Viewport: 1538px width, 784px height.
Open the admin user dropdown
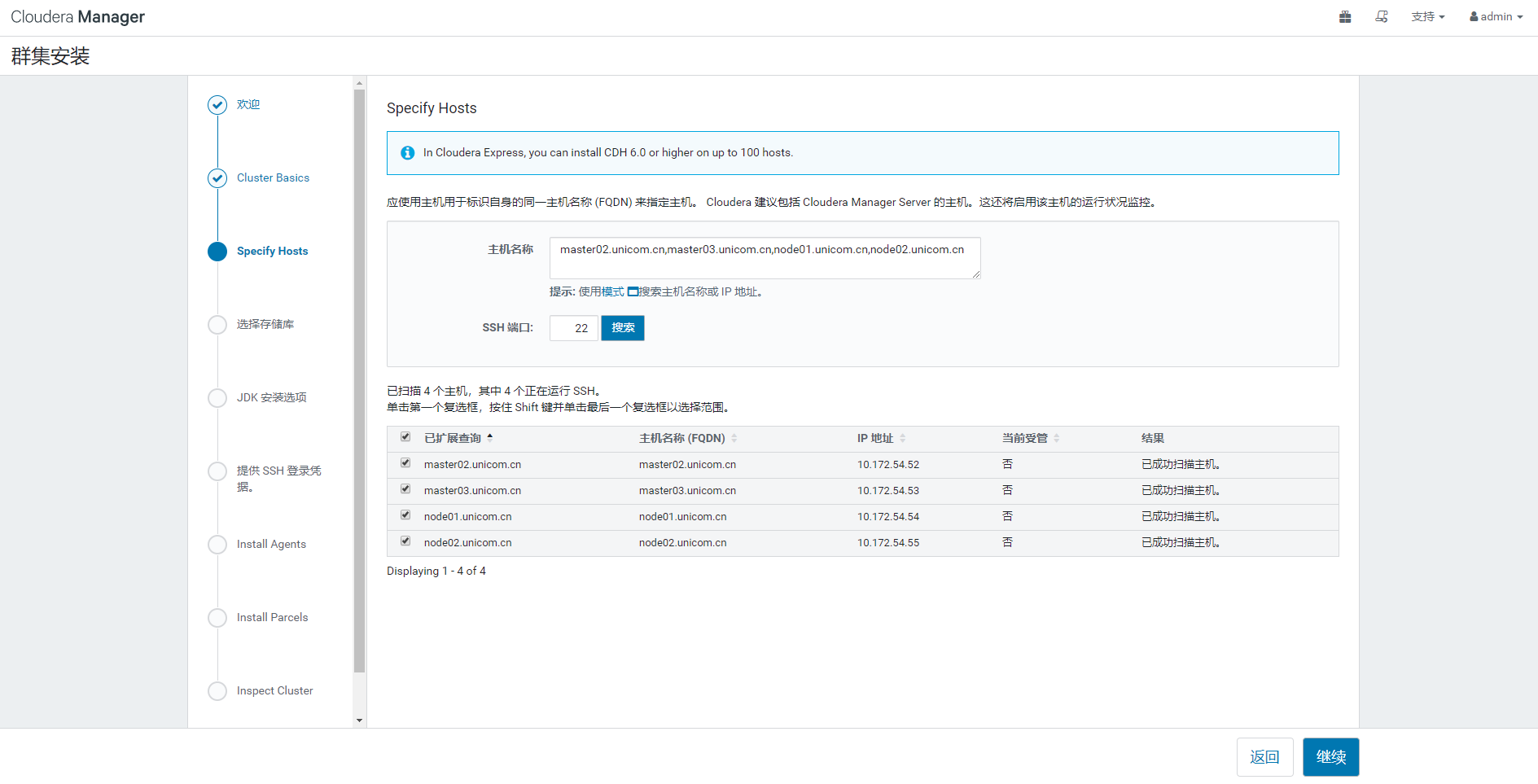tap(1496, 16)
